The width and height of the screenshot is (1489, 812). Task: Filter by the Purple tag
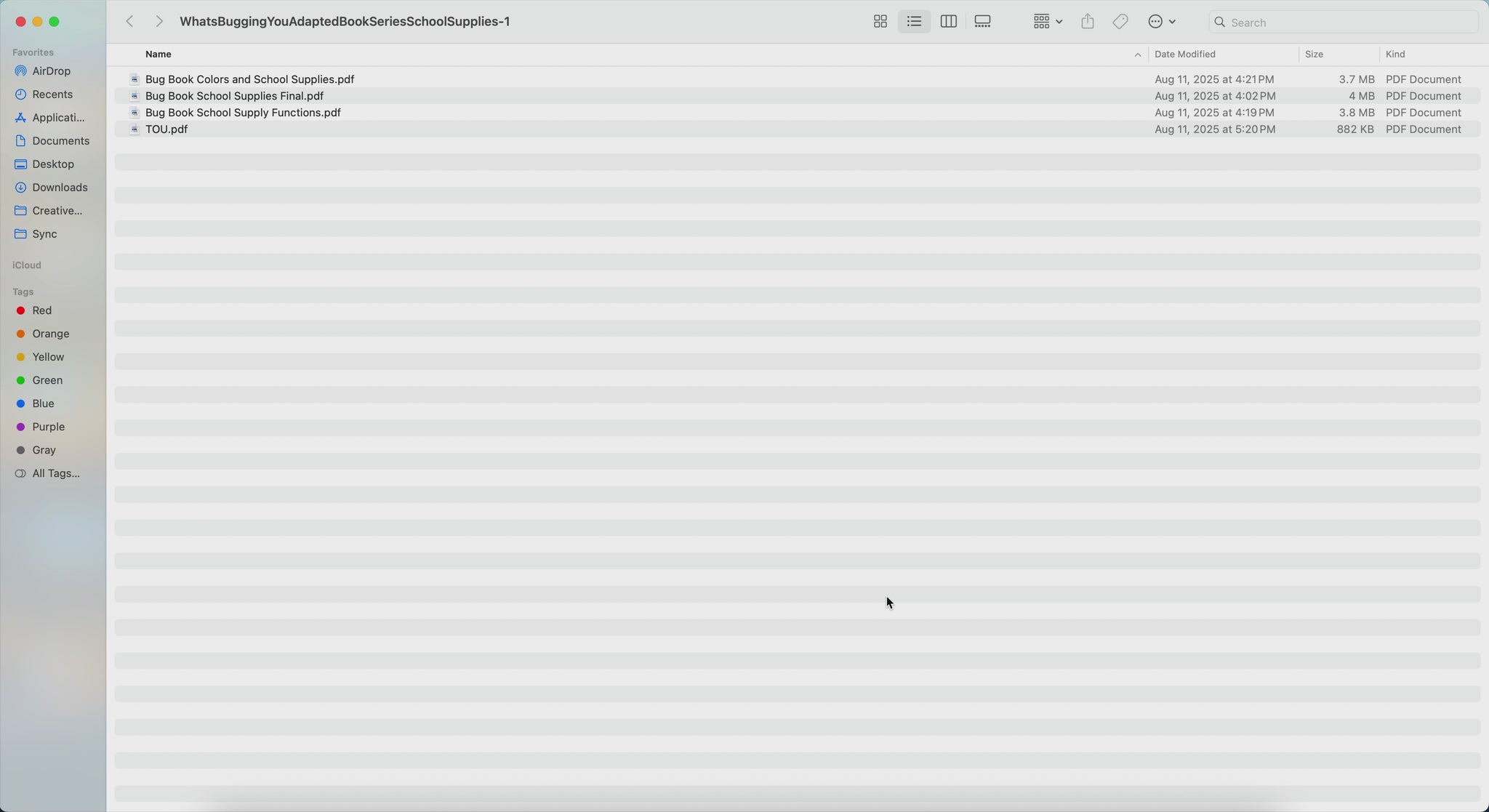[x=48, y=427]
